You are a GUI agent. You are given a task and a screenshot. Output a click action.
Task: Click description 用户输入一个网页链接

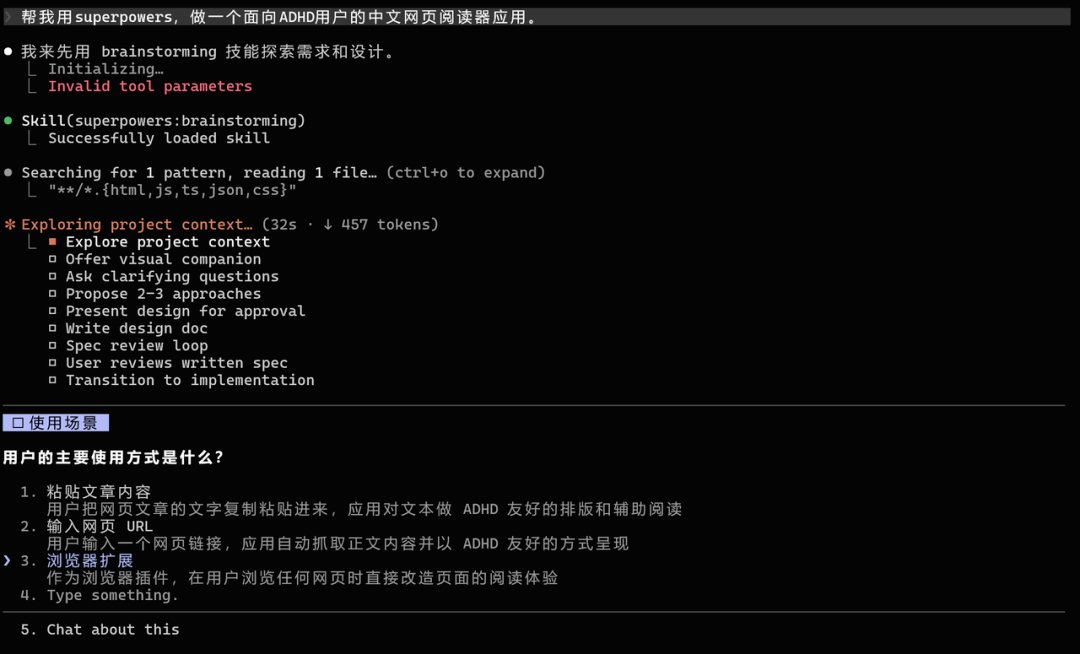pos(338,543)
